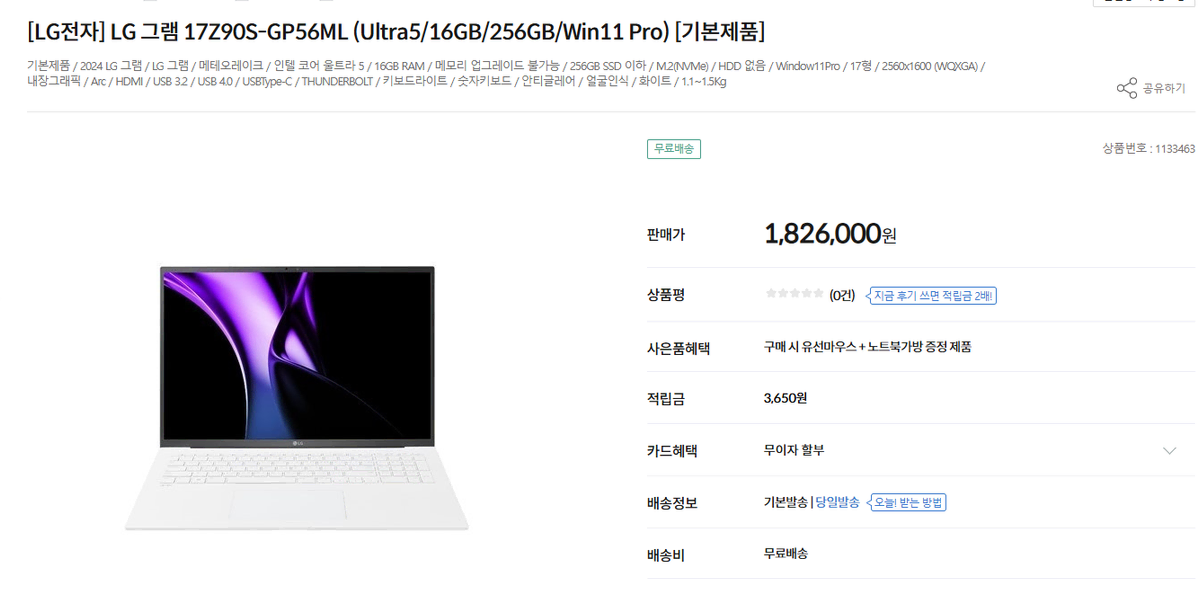Click the 기본발송 shipping text
Image resolution: width=1199 pixels, height=594 pixels.
point(785,502)
